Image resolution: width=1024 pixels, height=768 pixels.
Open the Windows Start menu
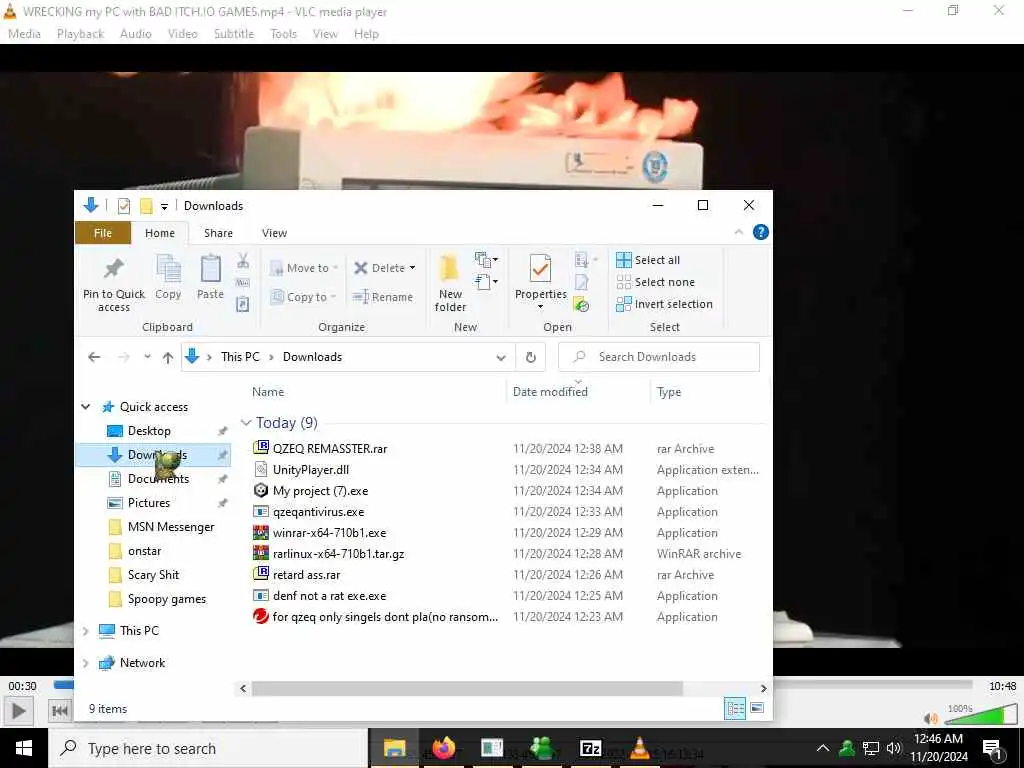24,748
